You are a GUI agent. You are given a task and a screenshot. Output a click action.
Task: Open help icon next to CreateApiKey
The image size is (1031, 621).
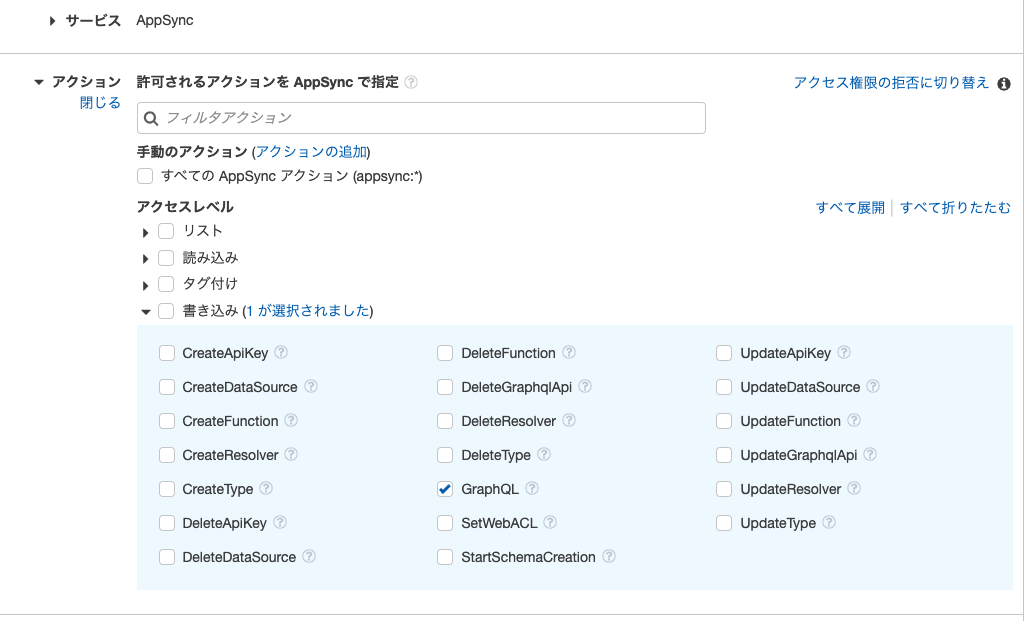click(x=281, y=353)
